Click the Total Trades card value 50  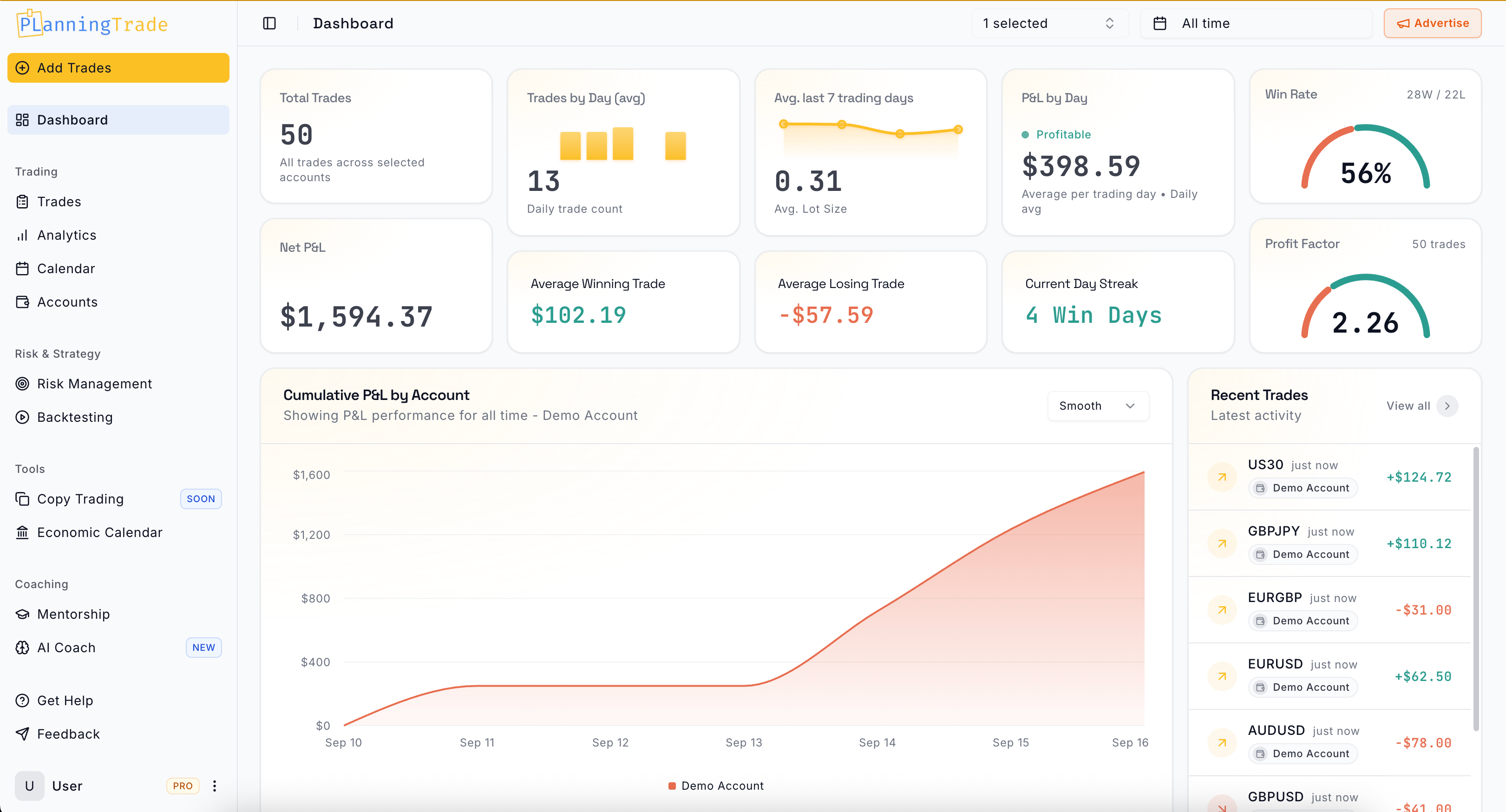296,135
